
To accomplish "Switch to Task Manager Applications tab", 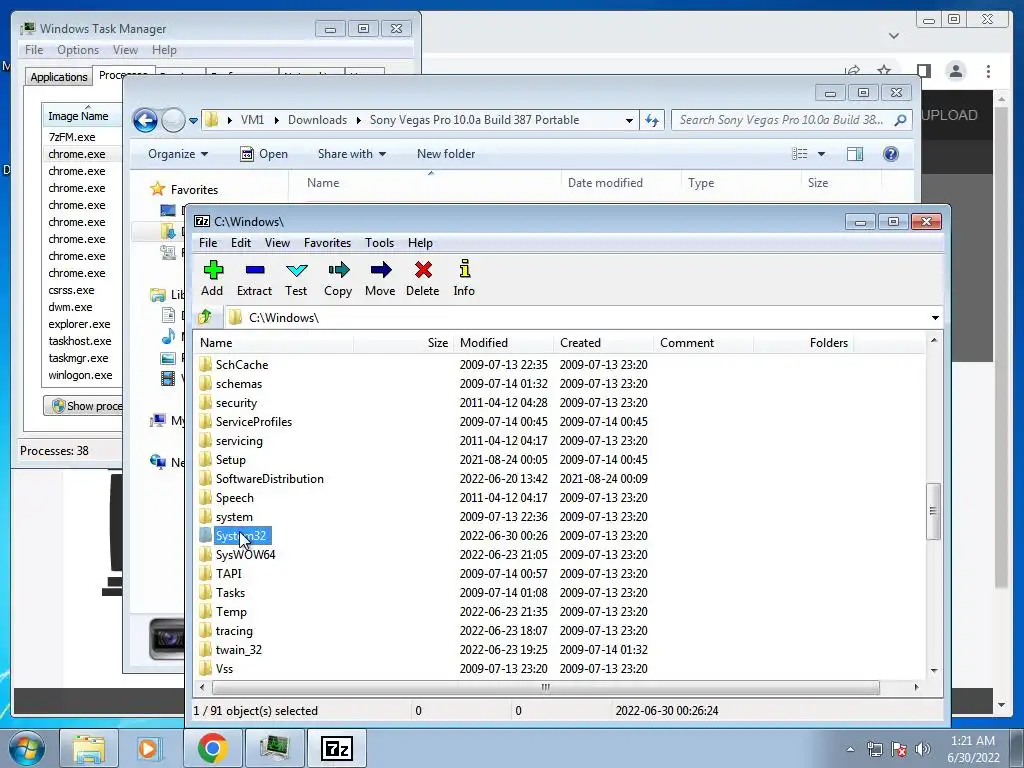I will 59,77.
